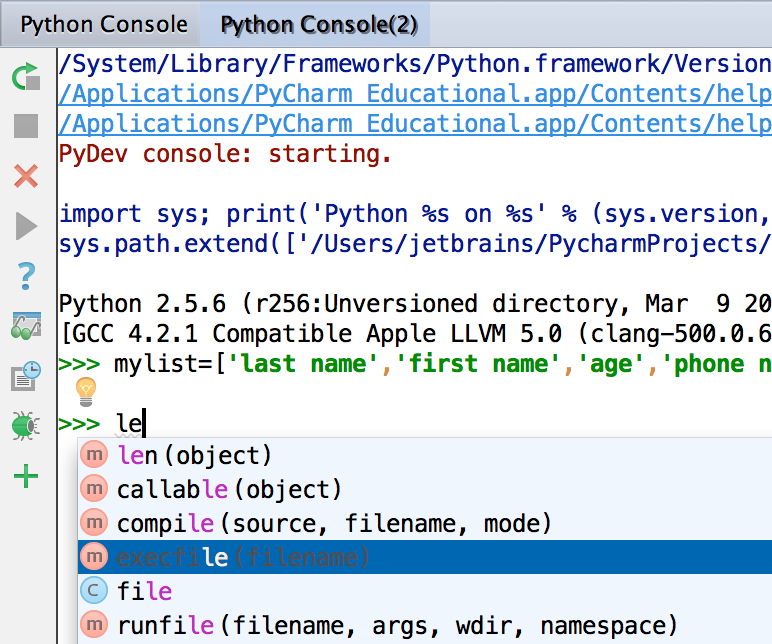Screen dimensions: 772x644
Task: Stop the console with the square icon
Action: 26,126
